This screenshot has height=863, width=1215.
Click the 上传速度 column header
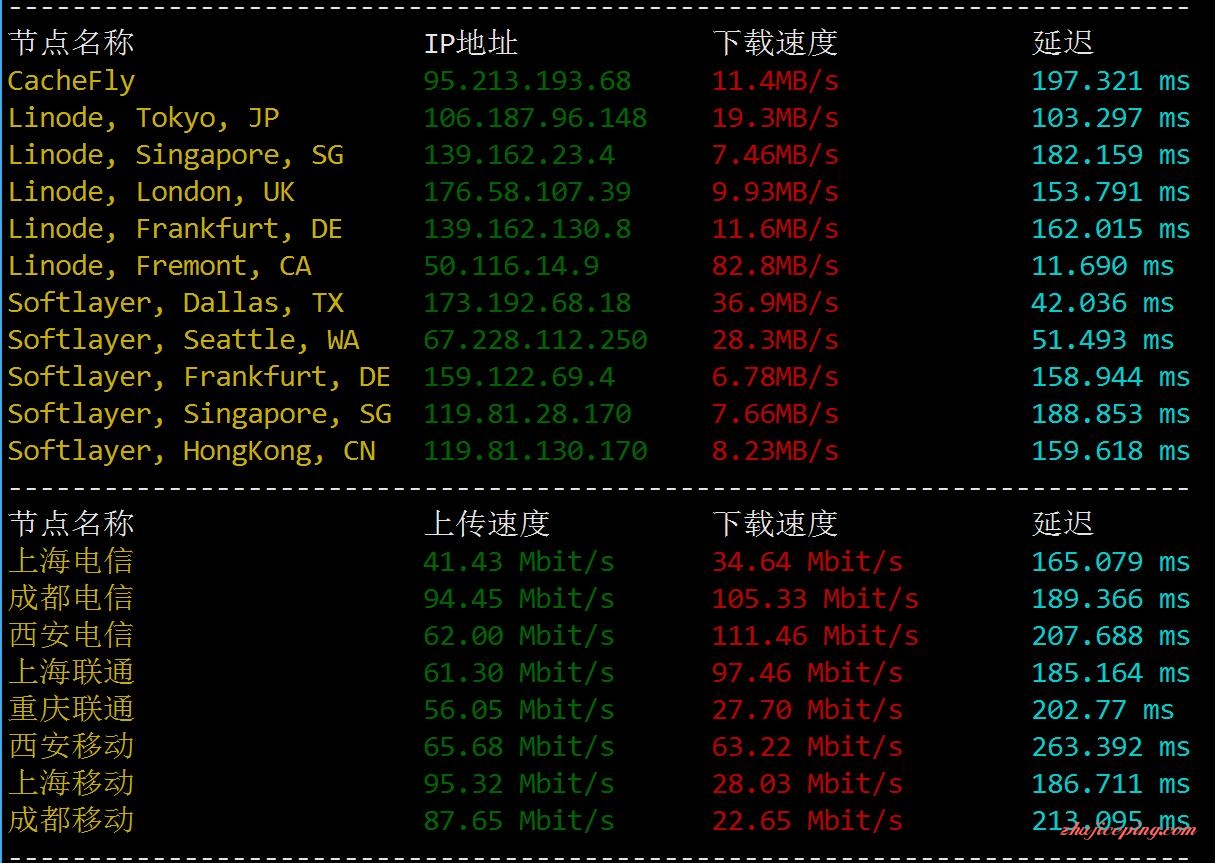pos(486,523)
